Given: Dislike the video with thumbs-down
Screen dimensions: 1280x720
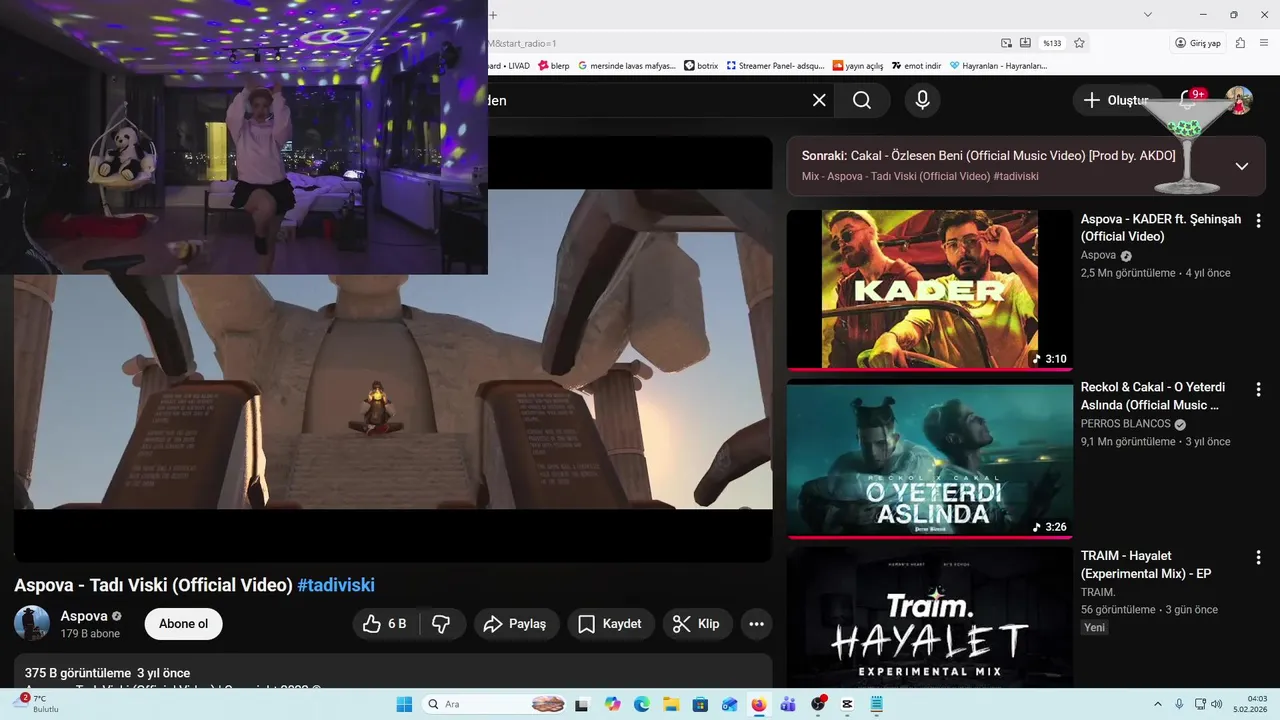Looking at the screenshot, I should (x=442, y=624).
